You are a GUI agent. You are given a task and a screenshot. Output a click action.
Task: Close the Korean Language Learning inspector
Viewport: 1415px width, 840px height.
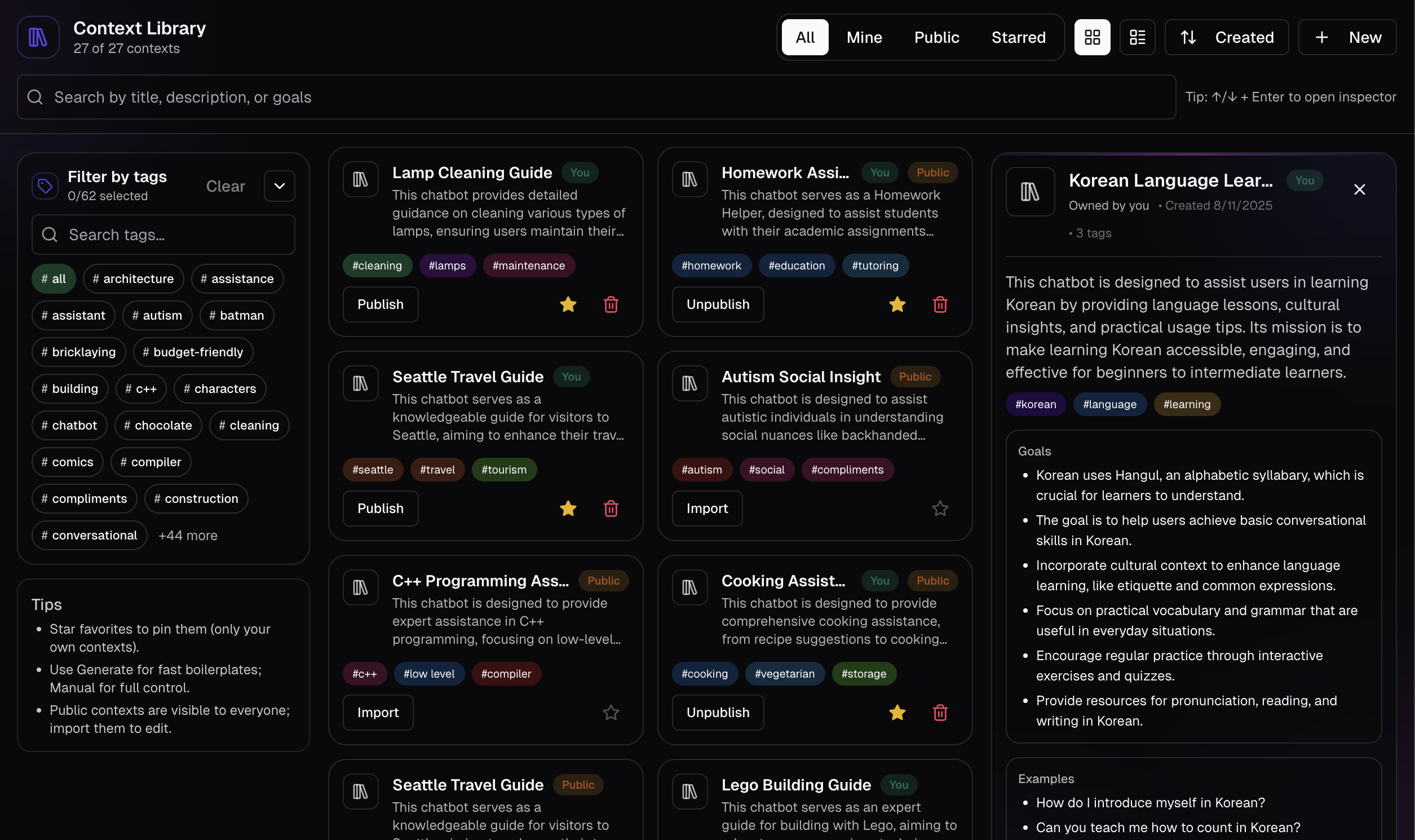coord(1359,189)
